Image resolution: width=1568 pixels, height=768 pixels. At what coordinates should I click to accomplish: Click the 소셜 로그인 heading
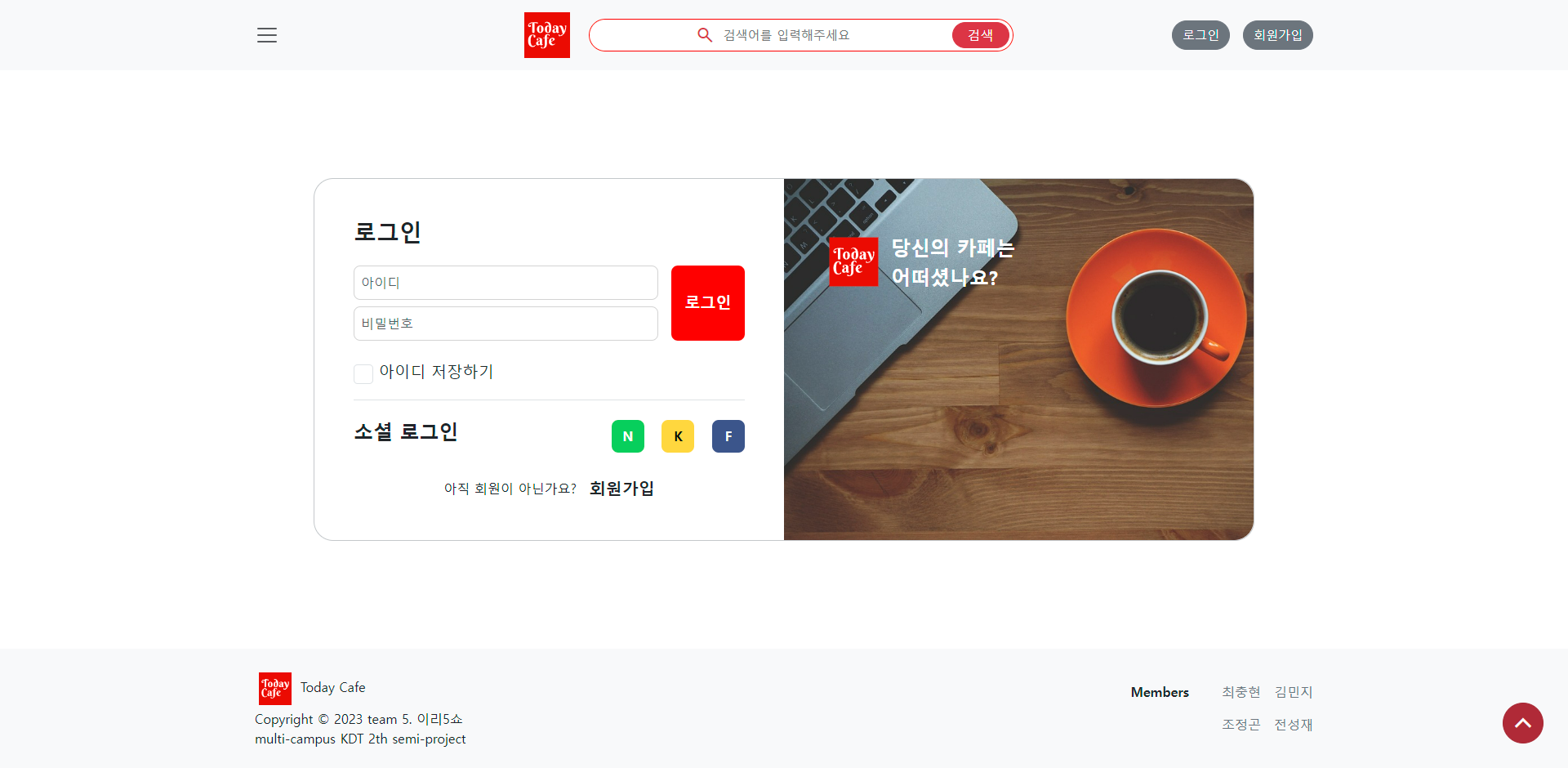[x=406, y=431]
